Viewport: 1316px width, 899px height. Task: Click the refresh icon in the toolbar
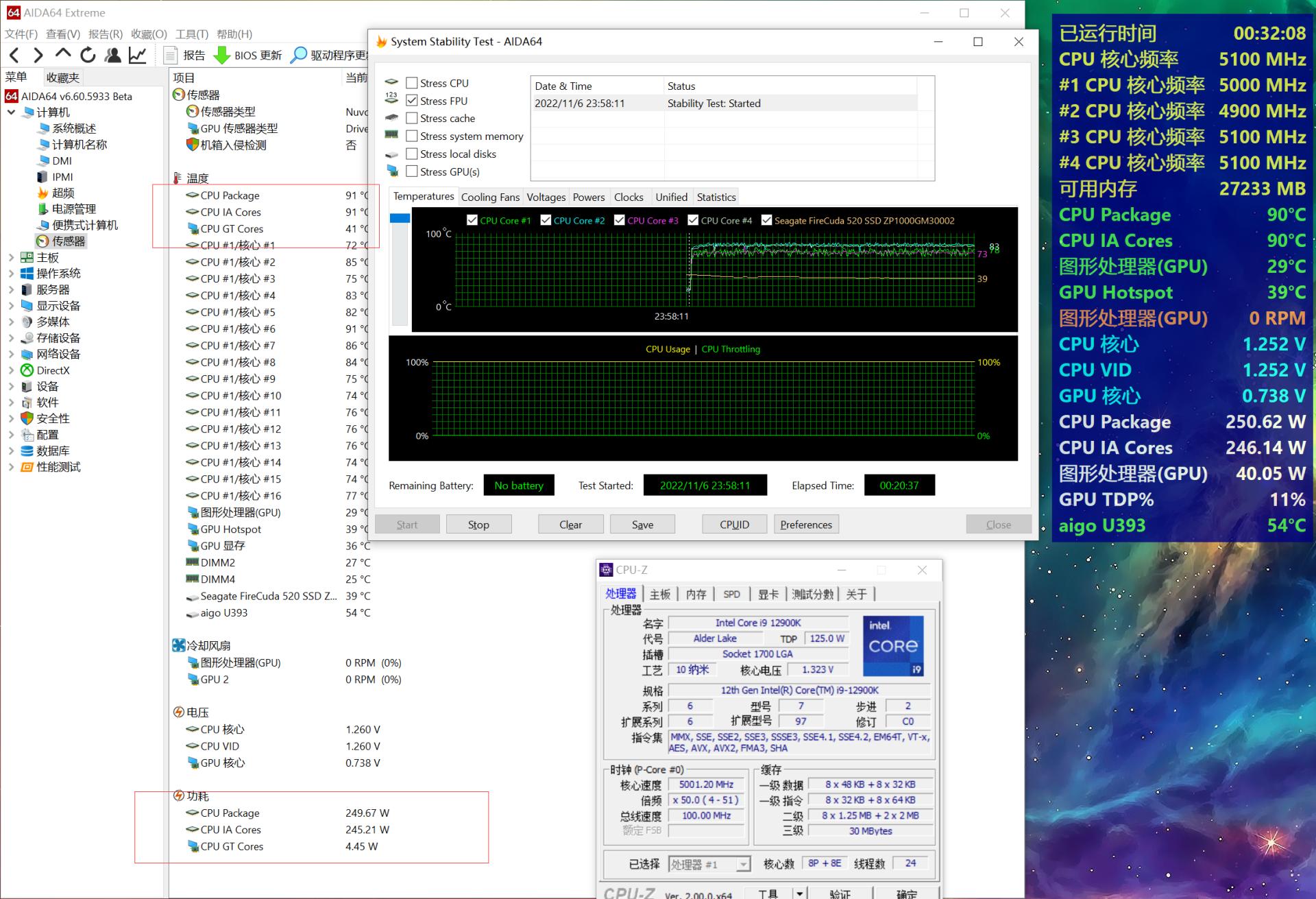coord(88,55)
